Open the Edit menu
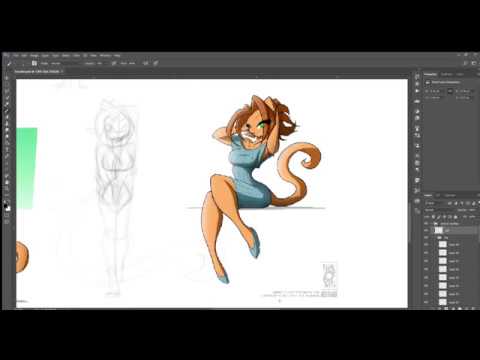Viewport: 480px width, 360px height. [x=24, y=55]
